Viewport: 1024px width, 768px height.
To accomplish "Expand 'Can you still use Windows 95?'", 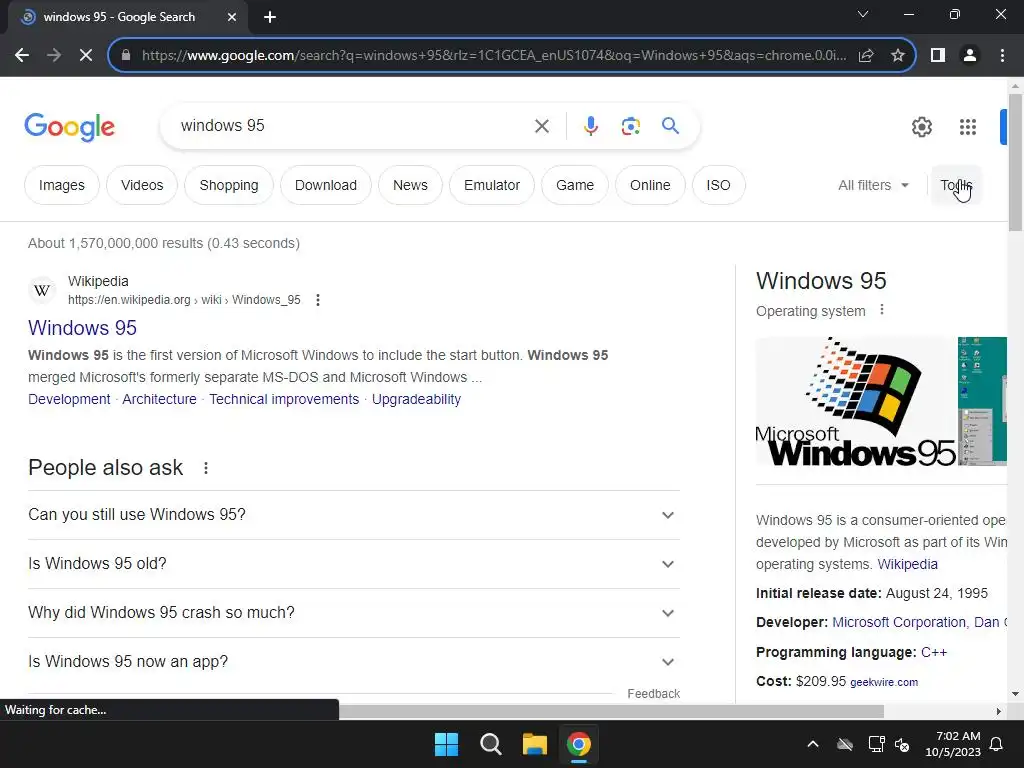I will pos(354,515).
